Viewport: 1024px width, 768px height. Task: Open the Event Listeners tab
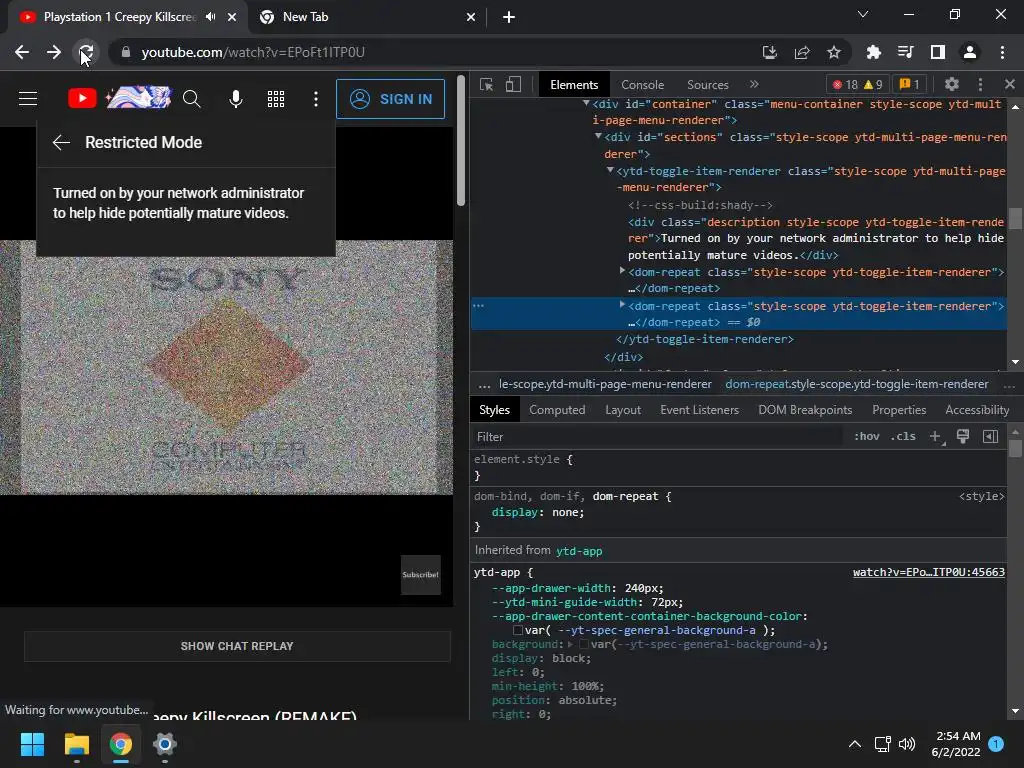point(699,410)
